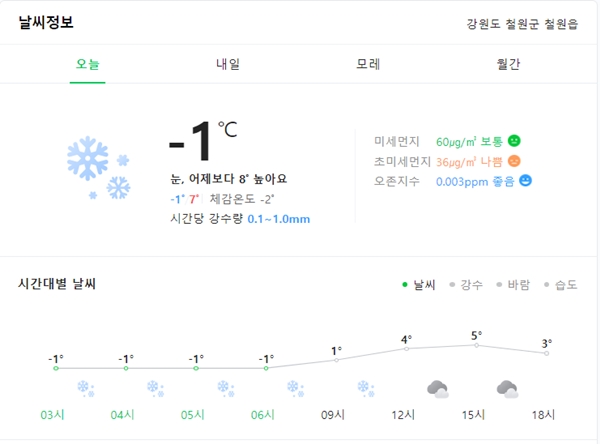Select the 습도 hourly view option
The width and height of the screenshot is (600, 444).
pos(561,285)
